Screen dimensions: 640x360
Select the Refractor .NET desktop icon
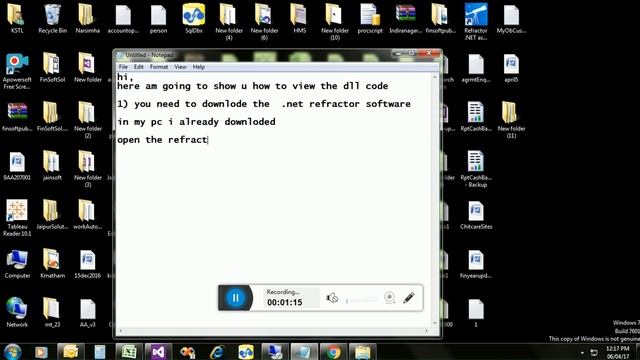point(476,22)
